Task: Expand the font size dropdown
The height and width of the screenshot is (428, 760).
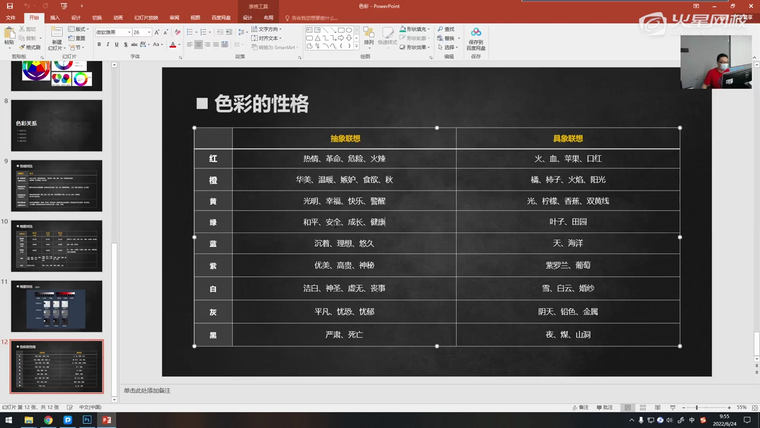Action: pos(149,32)
